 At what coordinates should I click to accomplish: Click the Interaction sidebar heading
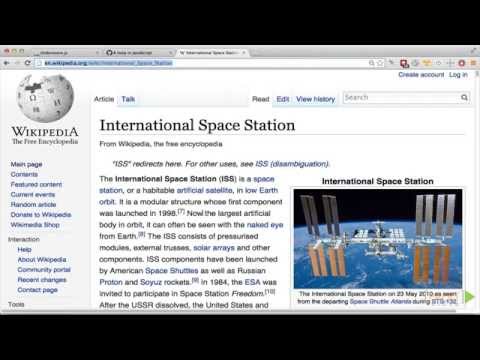point(24,239)
